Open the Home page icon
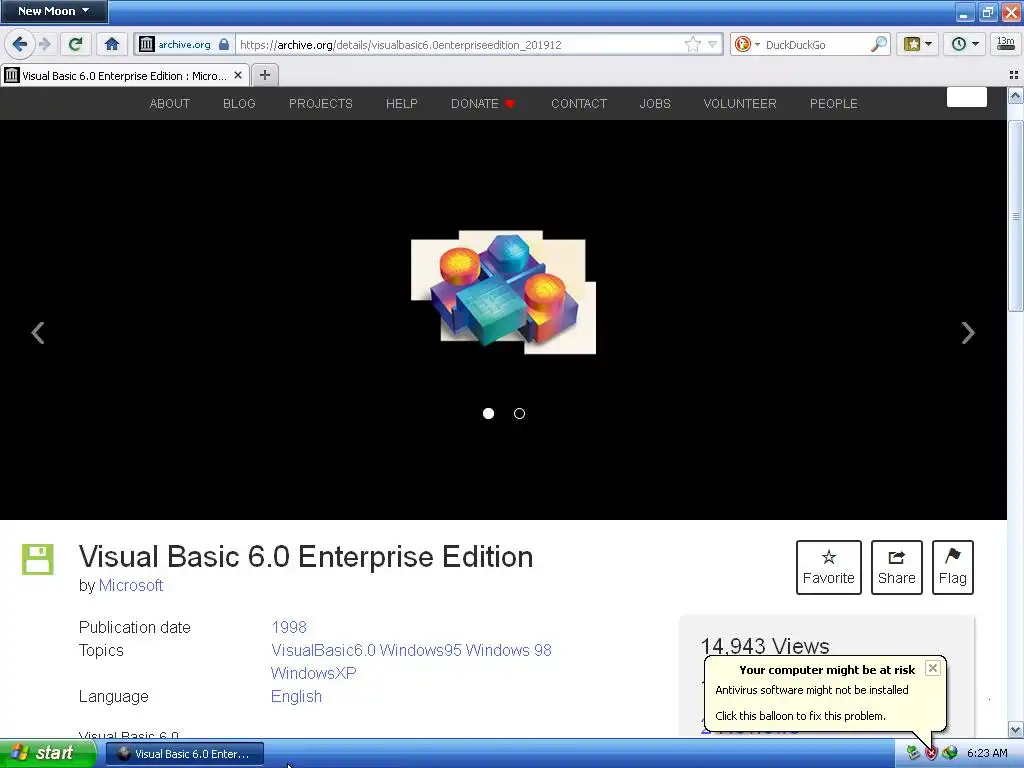Viewport: 1024px width, 768px height. (x=112, y=44)
